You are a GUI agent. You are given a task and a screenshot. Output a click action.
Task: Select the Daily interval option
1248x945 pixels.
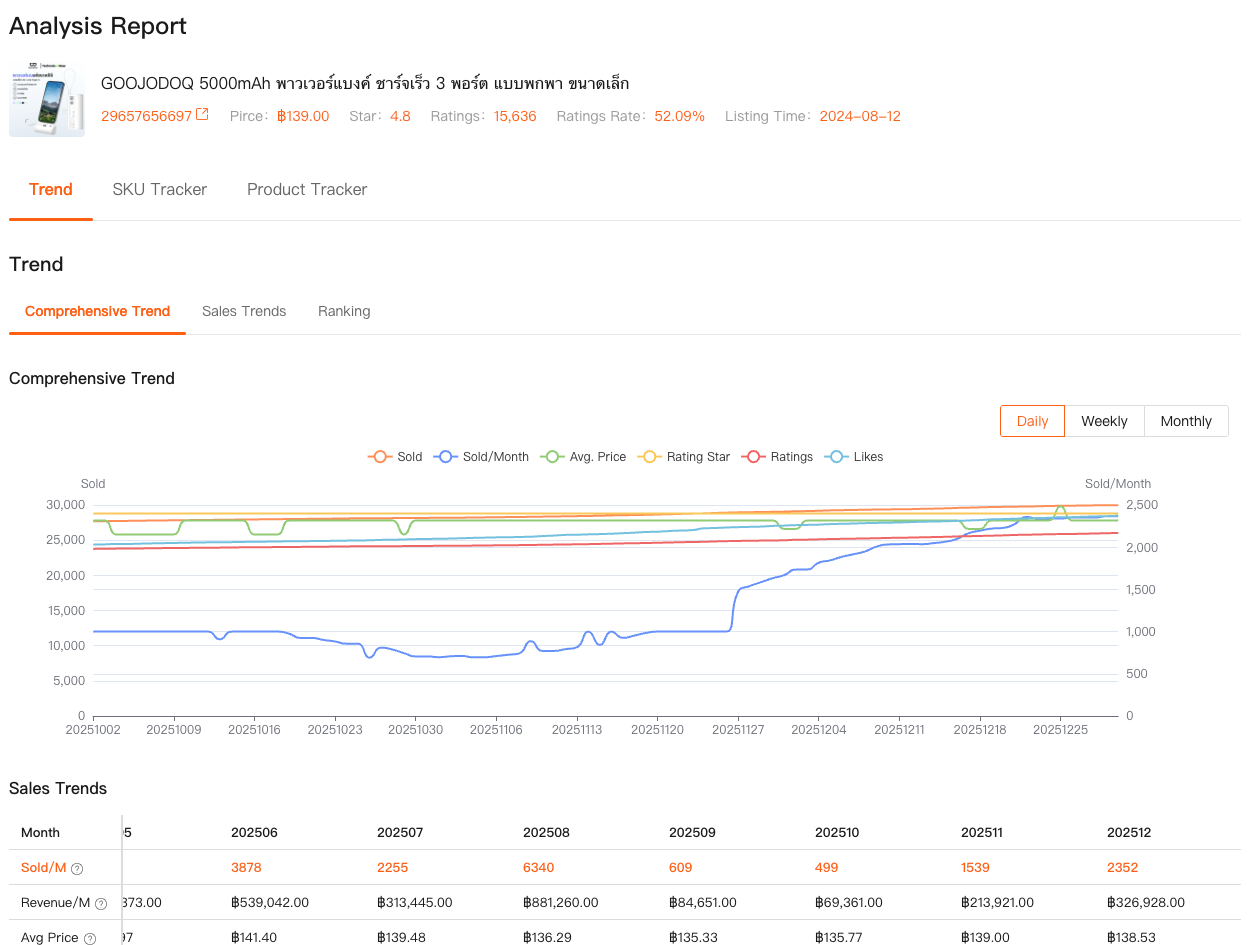pos(1032,421)
